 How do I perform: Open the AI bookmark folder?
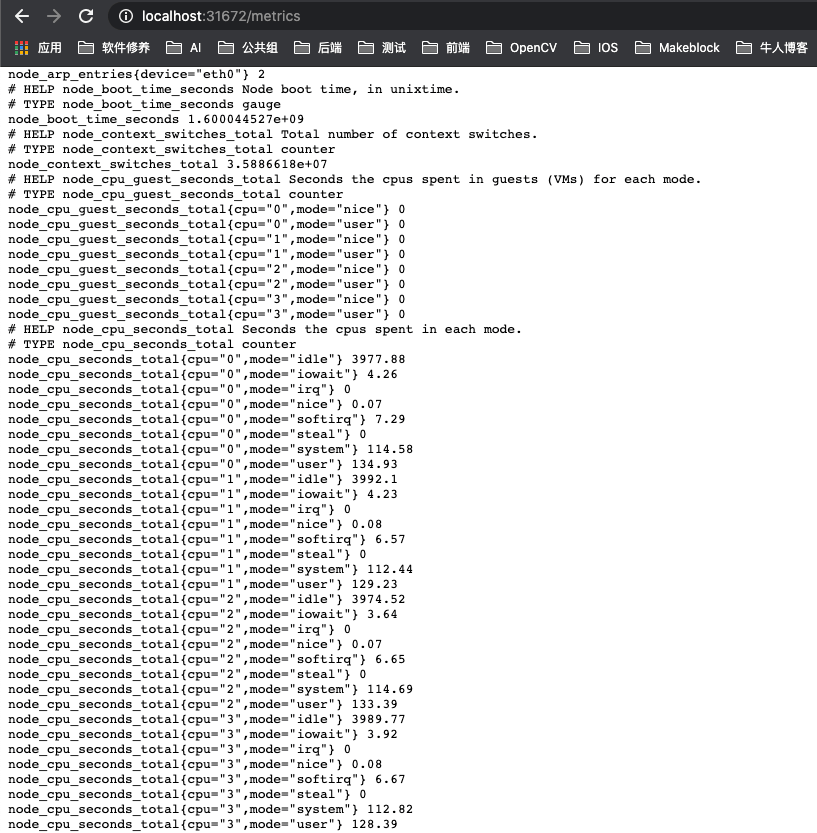(184, 48)
